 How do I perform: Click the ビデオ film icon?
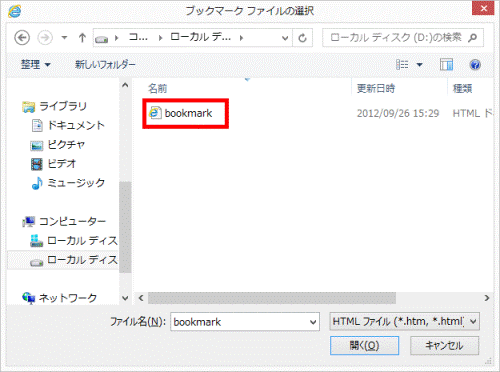[37, 164]
